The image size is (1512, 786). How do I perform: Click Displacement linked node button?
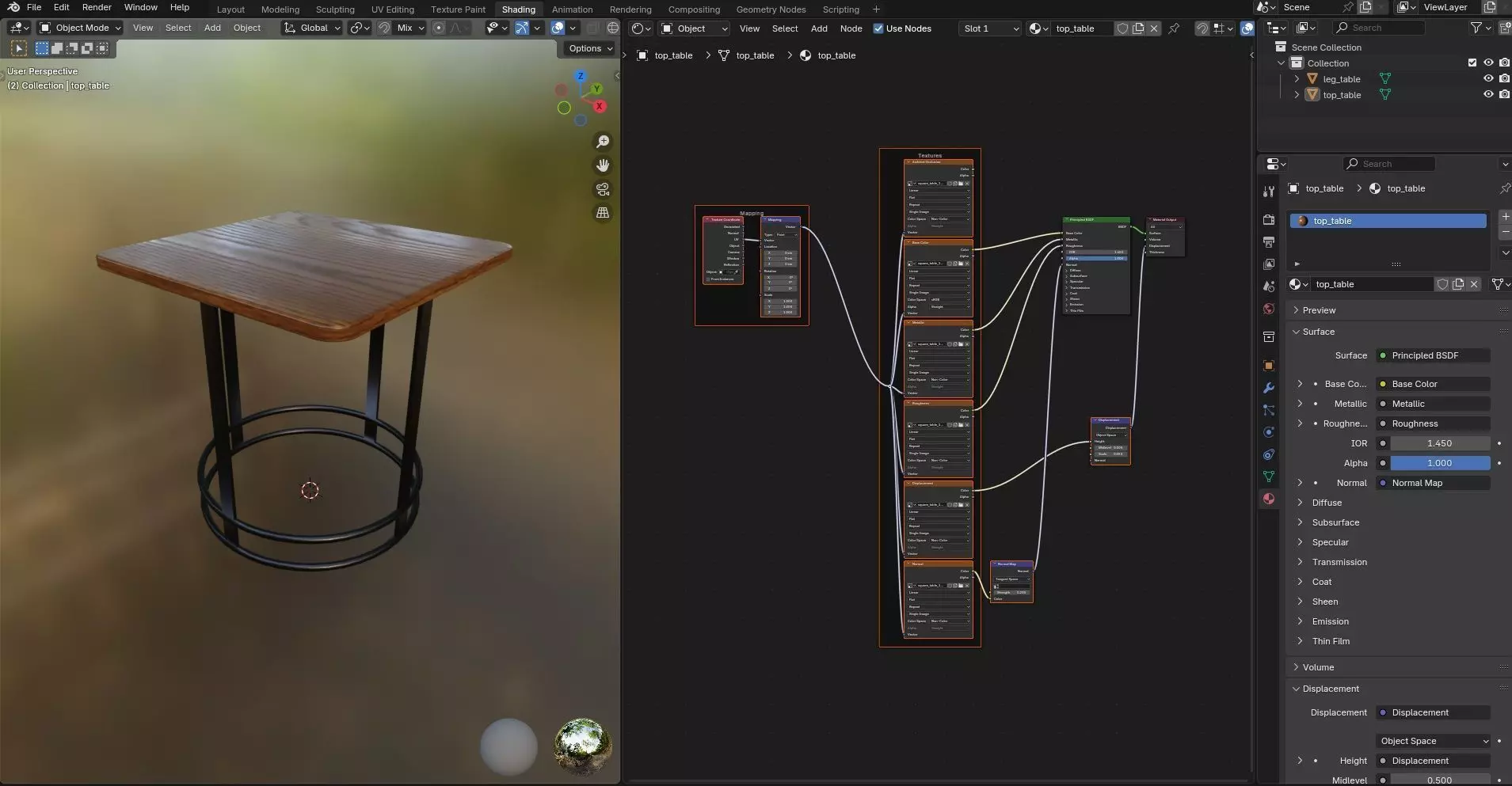[x=1433, y=712]
